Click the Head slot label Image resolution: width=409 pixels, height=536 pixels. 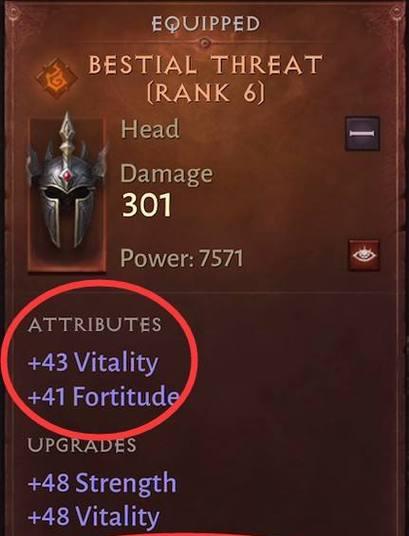150,129
